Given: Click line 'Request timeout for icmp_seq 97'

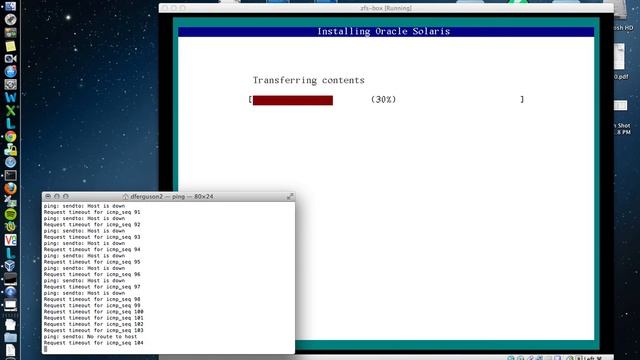Looking at the screenshot, I should click(x=92, y=287).
